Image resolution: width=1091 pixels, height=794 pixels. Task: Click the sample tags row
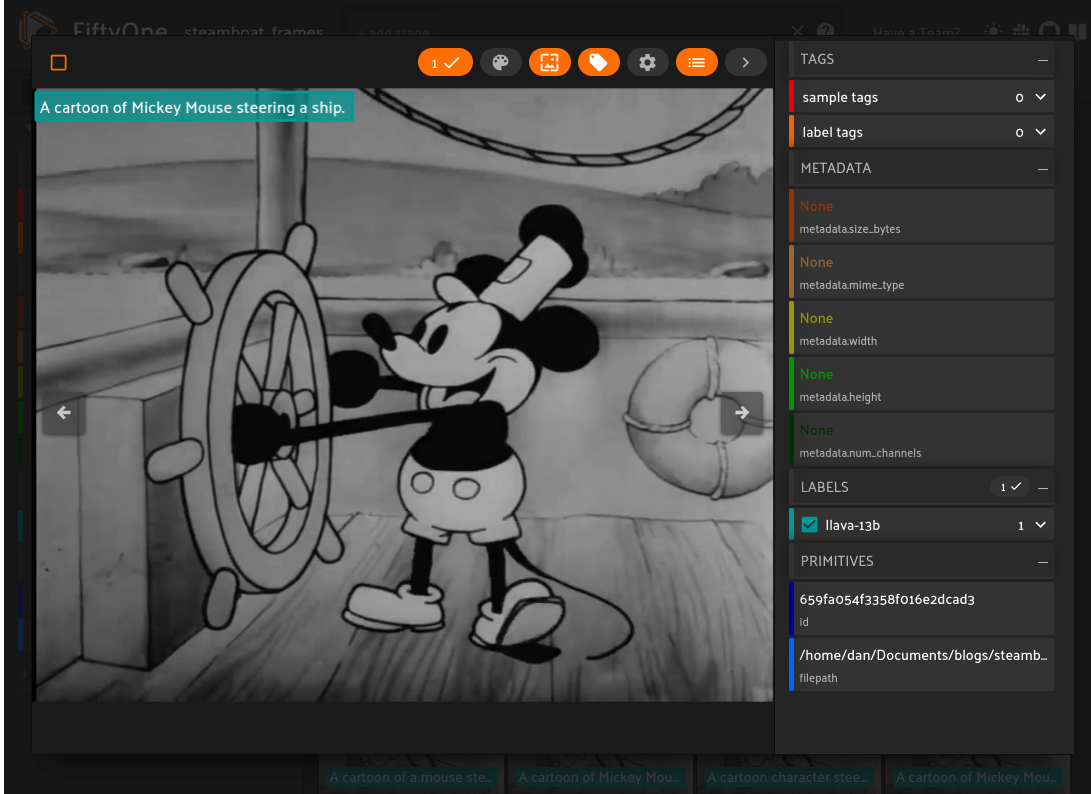coord(921,97)
